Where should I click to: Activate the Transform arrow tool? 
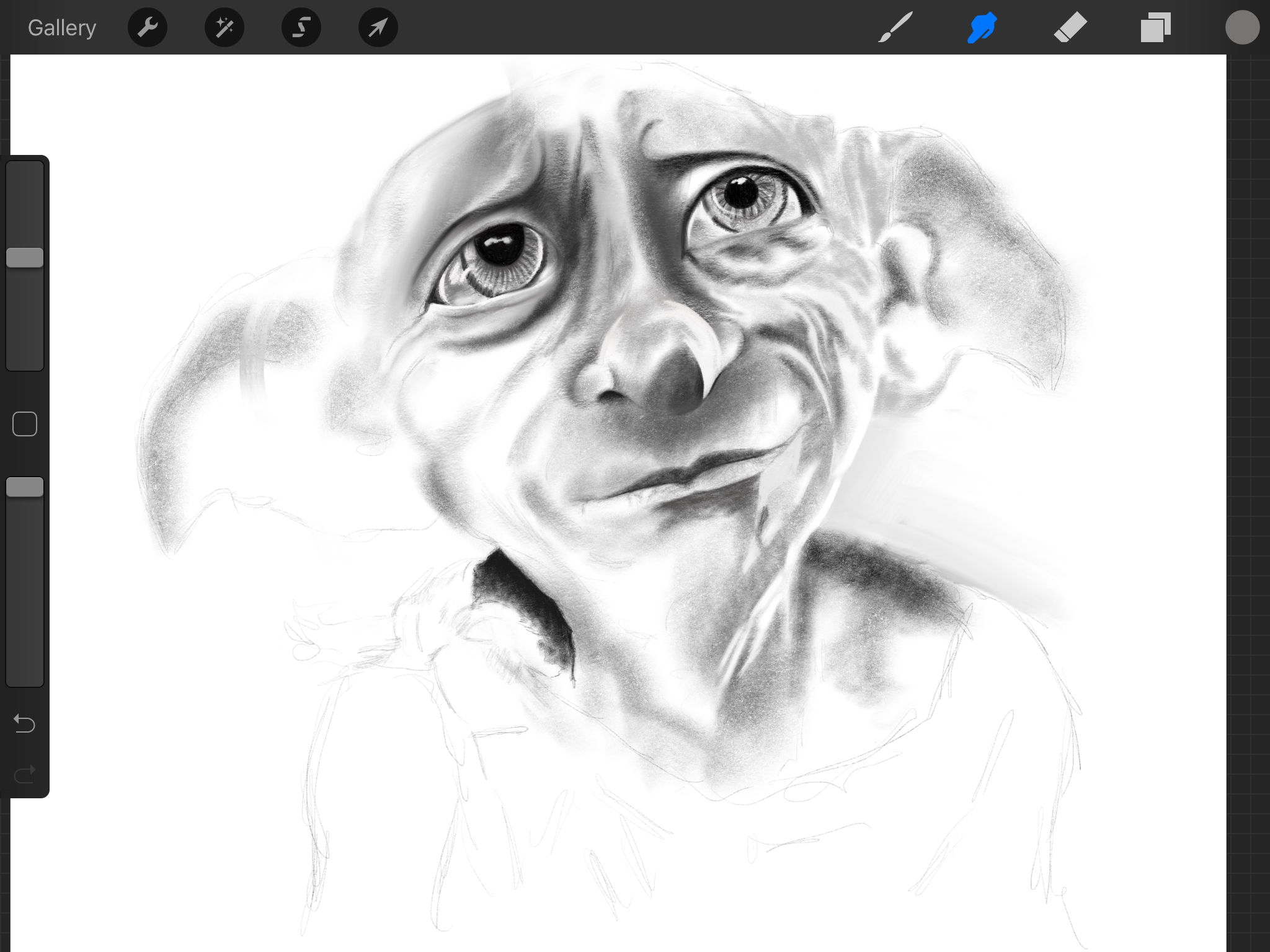(x=378, y=27)
